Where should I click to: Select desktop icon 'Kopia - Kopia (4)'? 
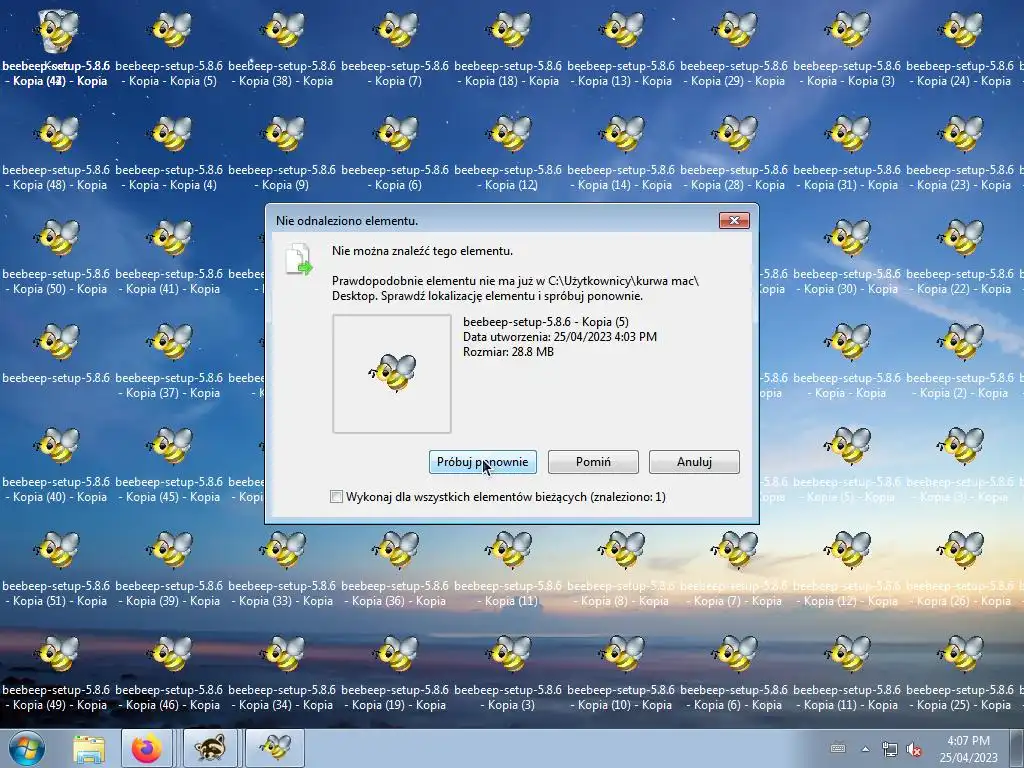169,155
